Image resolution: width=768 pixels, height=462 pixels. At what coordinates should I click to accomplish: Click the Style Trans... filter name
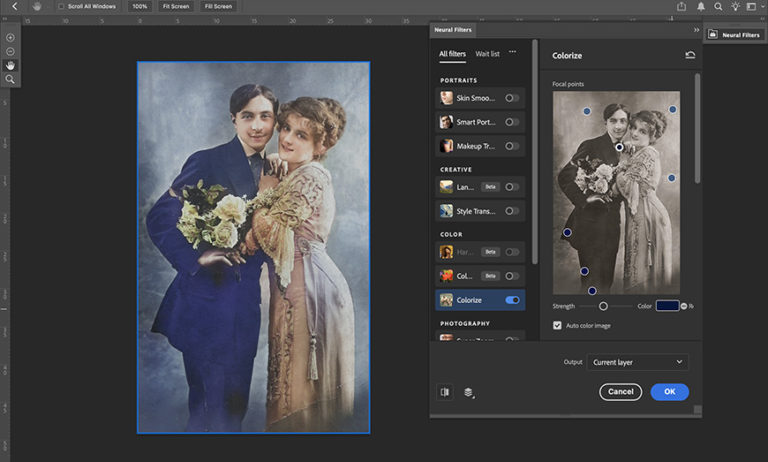476,211
